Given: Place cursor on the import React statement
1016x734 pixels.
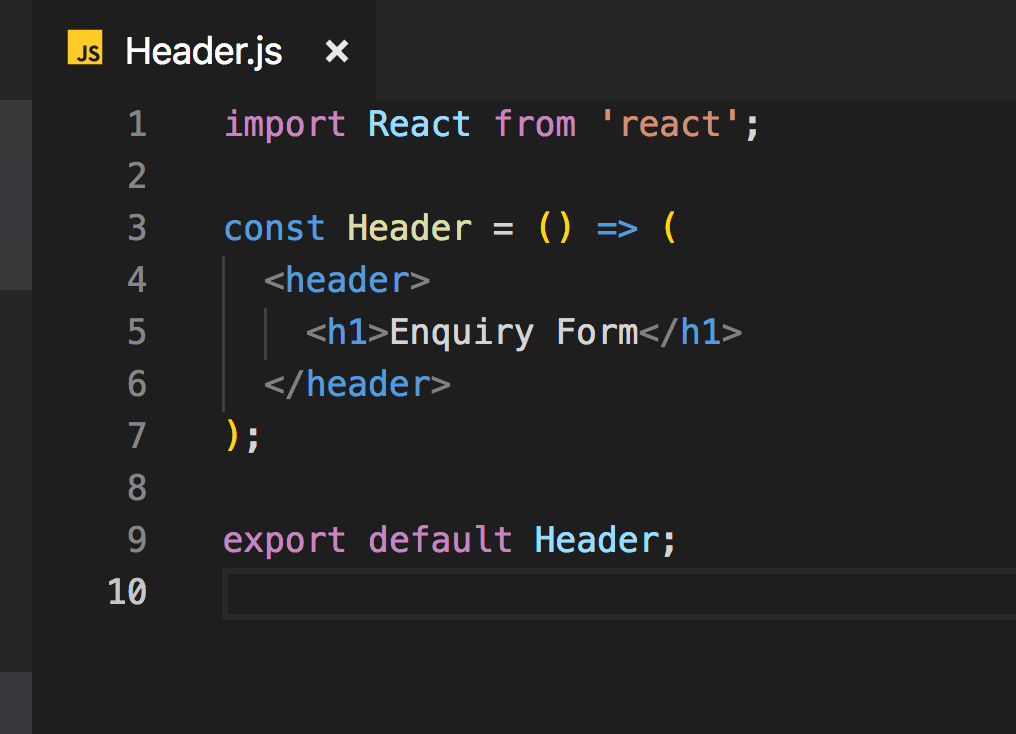Looking at the screenshot, I should point(285,124).
